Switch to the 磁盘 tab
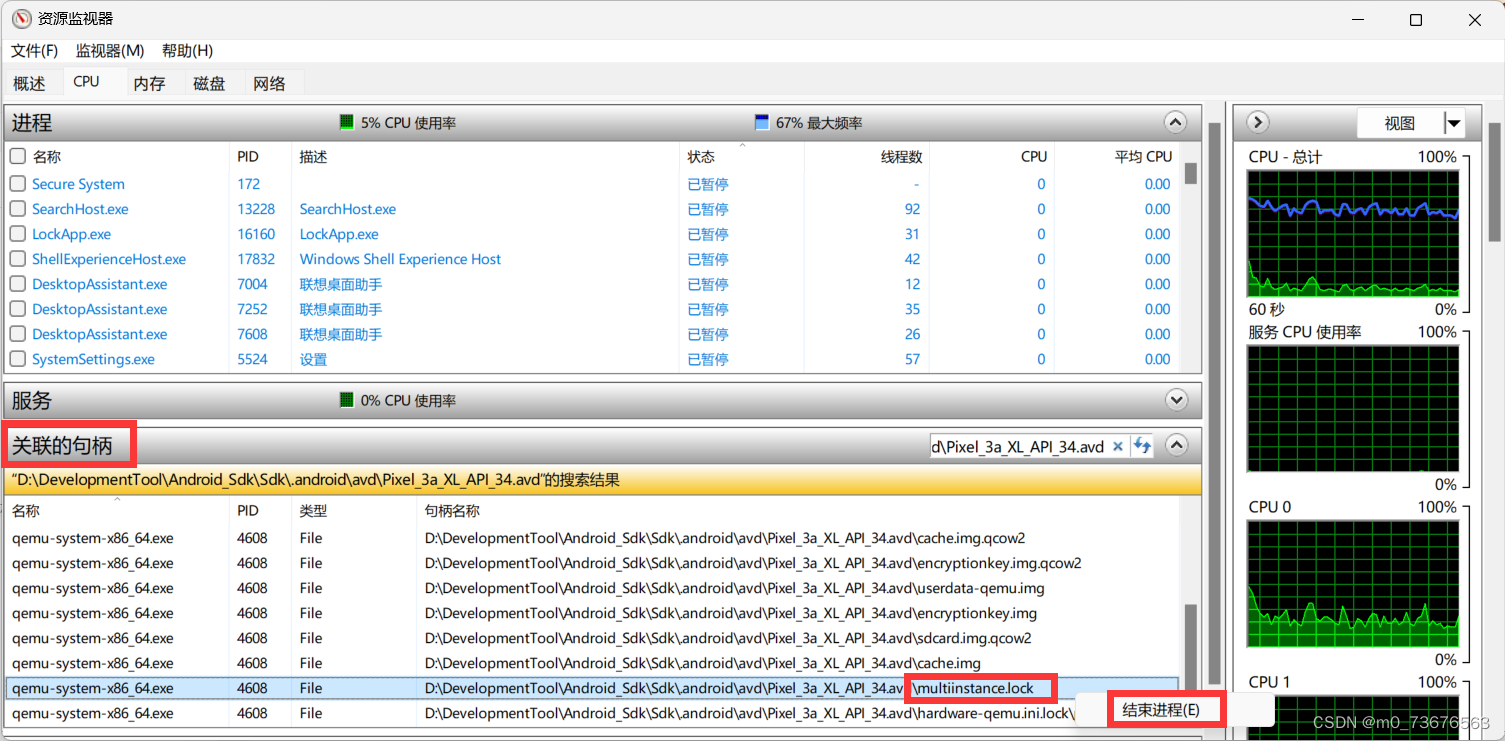 tap(209, 84)
